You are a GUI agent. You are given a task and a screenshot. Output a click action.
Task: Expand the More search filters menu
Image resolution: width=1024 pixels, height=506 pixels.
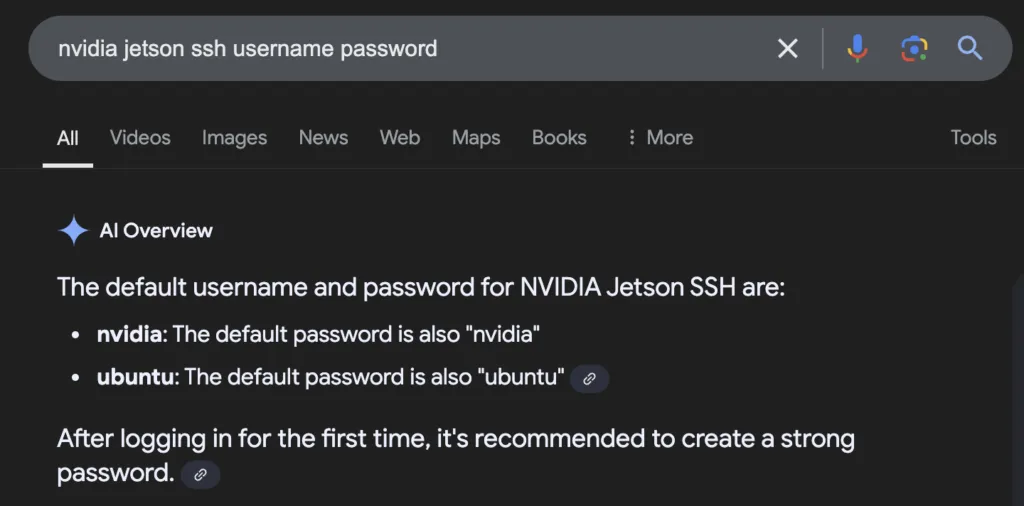click(x=660, y=138)
